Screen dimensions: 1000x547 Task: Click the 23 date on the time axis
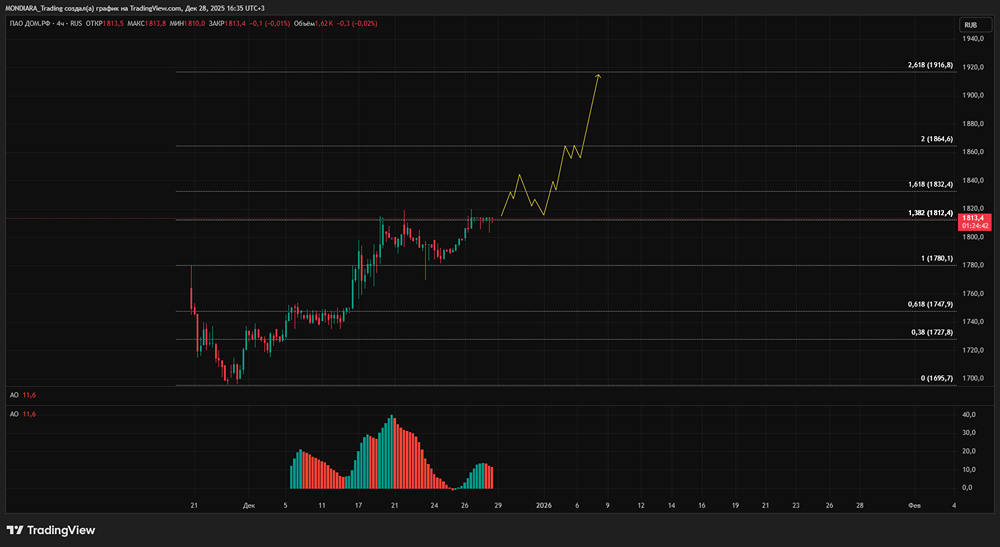tap(796, 506)
